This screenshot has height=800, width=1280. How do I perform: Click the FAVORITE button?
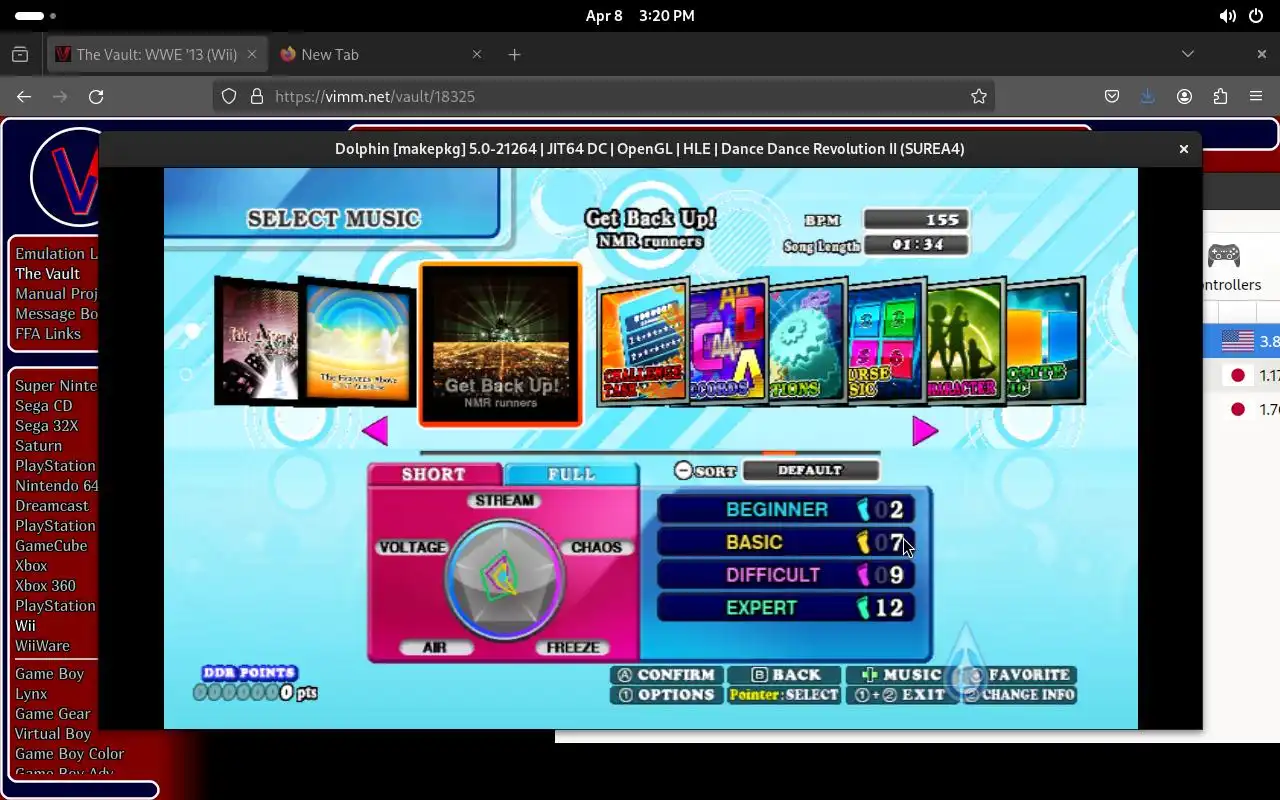(1019, 675)
